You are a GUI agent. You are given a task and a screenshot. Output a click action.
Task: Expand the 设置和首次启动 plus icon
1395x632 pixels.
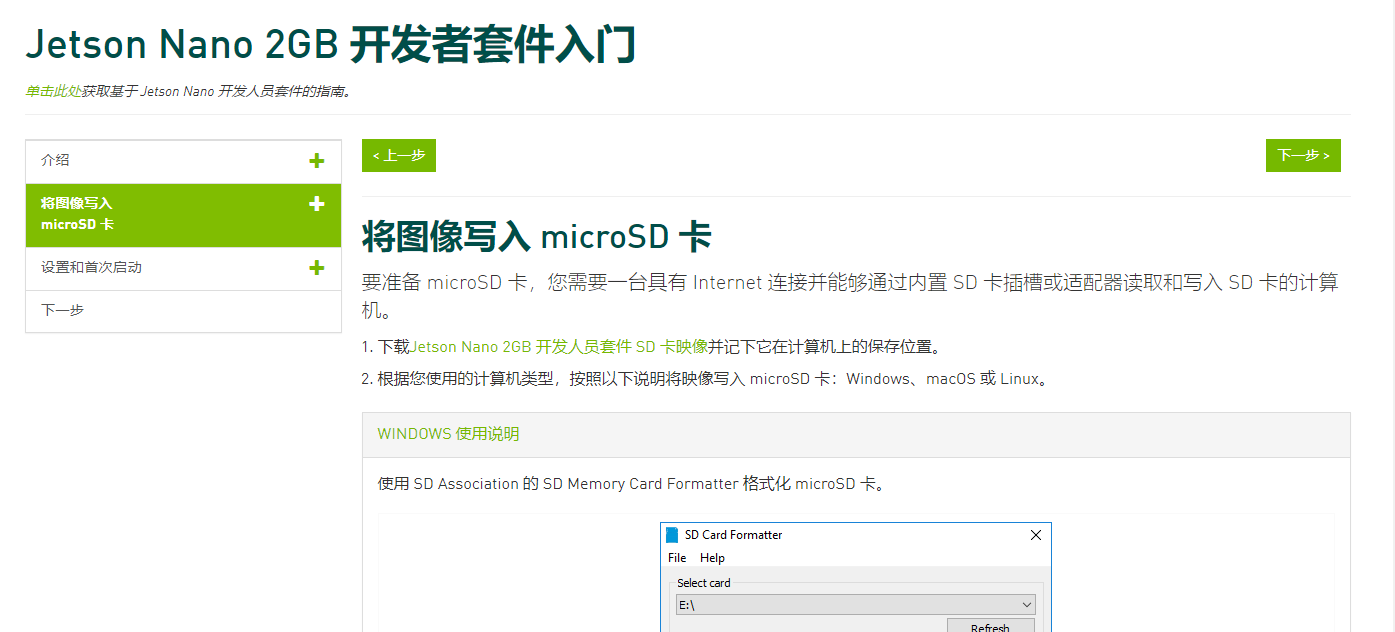[317, 268]
